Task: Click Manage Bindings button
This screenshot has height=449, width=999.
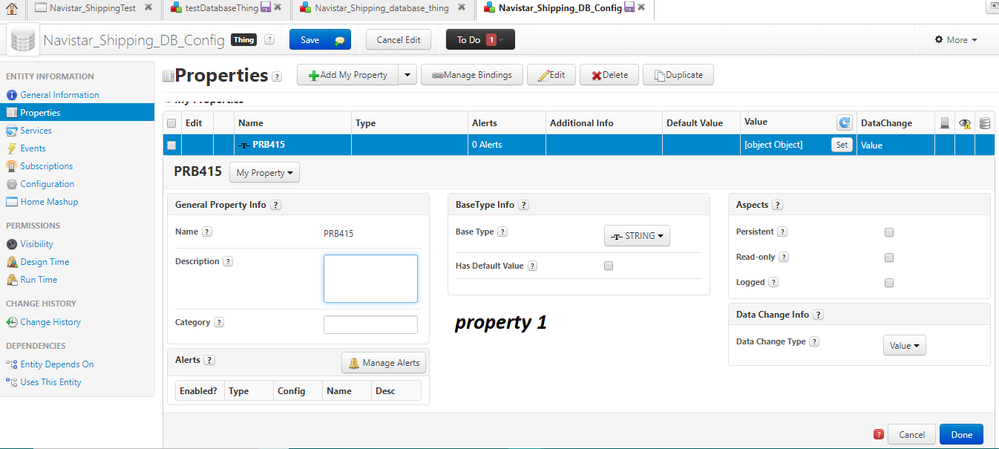Action: pos(471,75)
